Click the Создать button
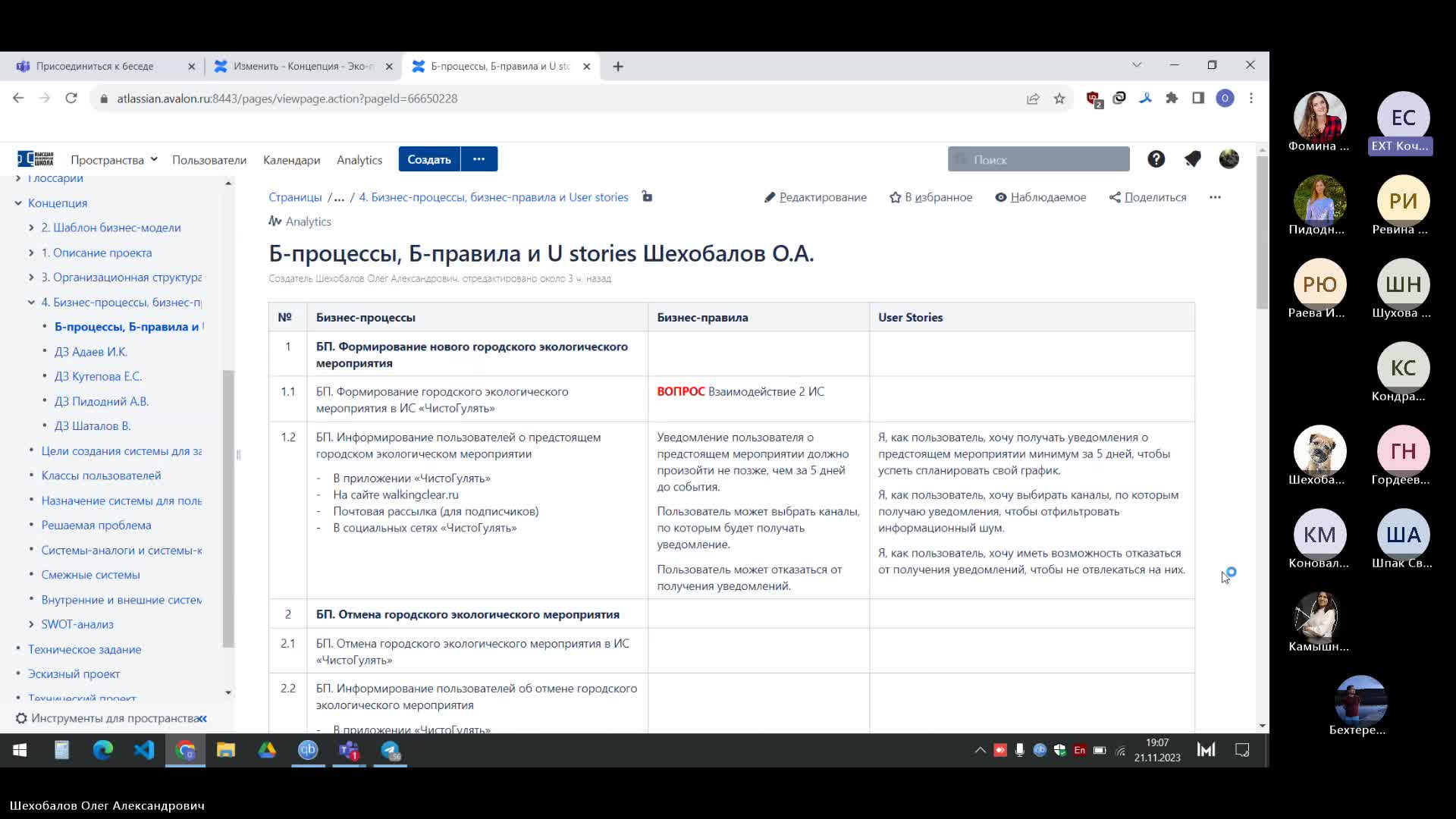The width and height of the screenshot is (1456, 819). click(429, 159)
